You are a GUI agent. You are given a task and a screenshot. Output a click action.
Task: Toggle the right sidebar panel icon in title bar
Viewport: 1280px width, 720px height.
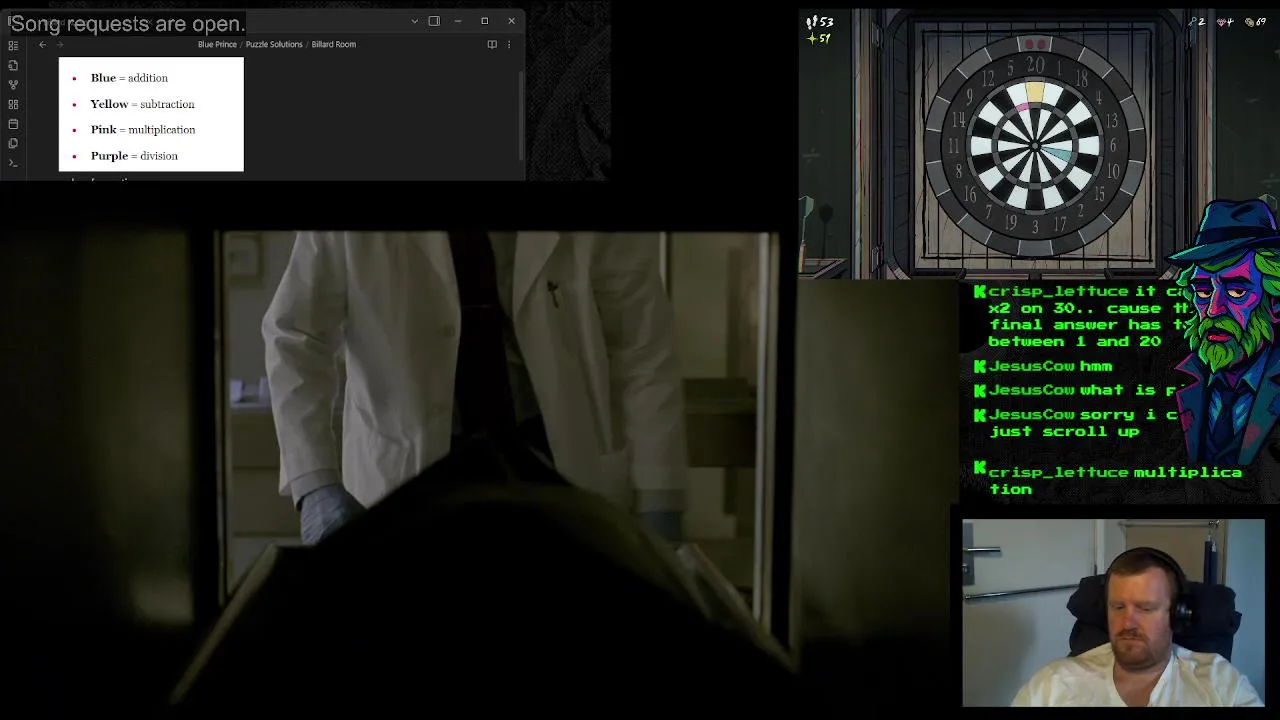434,21
